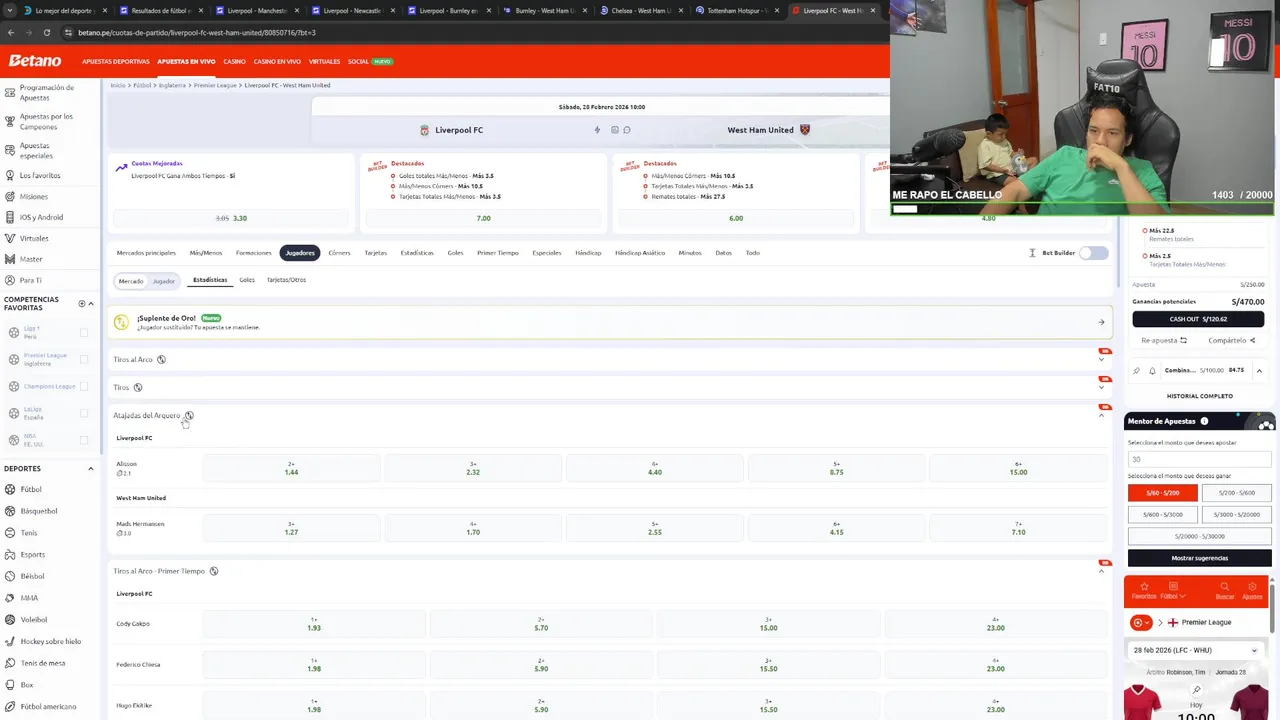Collapse Competencias Favoritas section
1280x720 pixels.
[91, 303]
